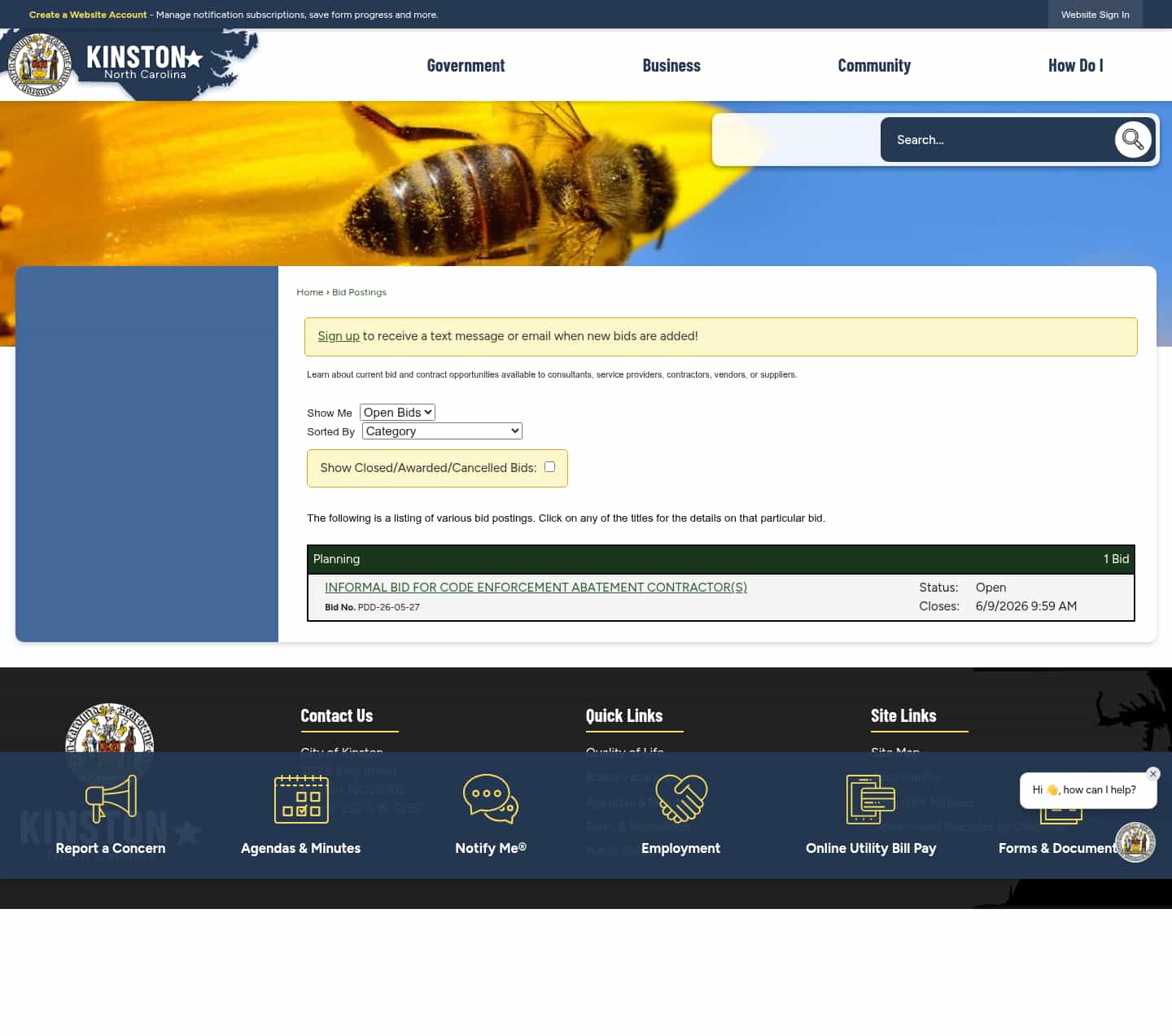
Task: Click the Quick Links footer heading
Action: point(624,716)
